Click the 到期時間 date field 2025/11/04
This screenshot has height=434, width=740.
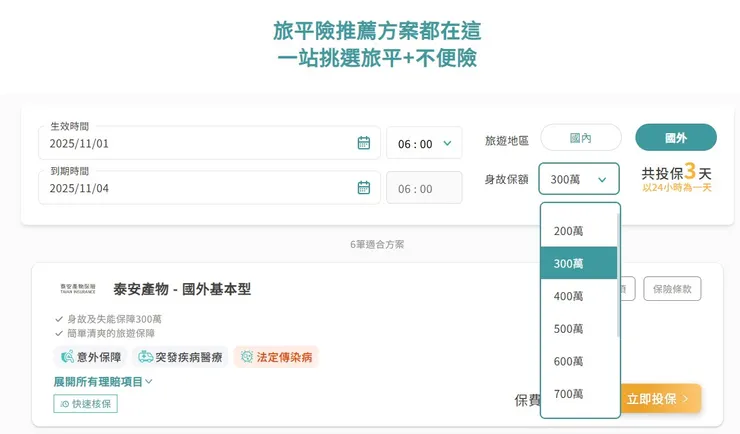tap(209, 188)
